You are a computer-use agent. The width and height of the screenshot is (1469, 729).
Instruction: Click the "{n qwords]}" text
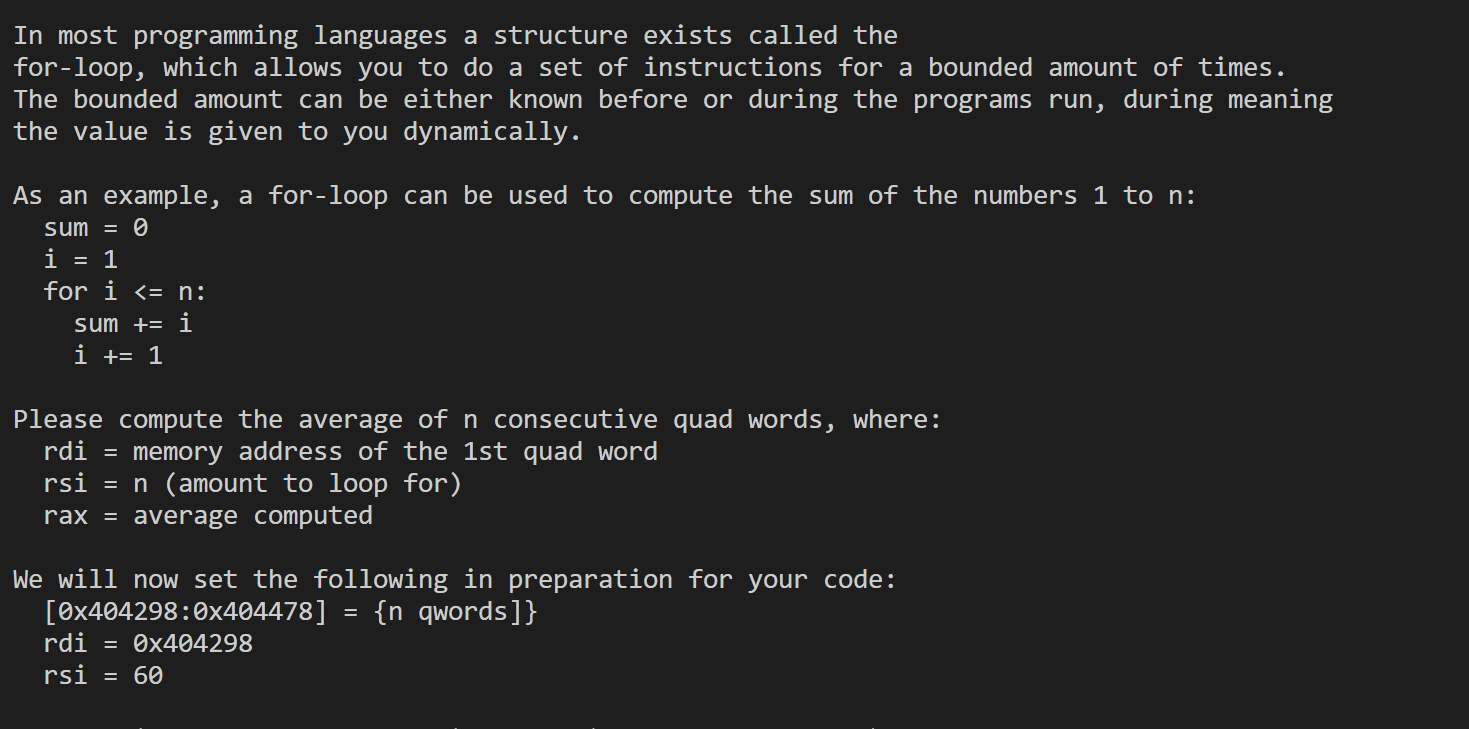point(456,611)
